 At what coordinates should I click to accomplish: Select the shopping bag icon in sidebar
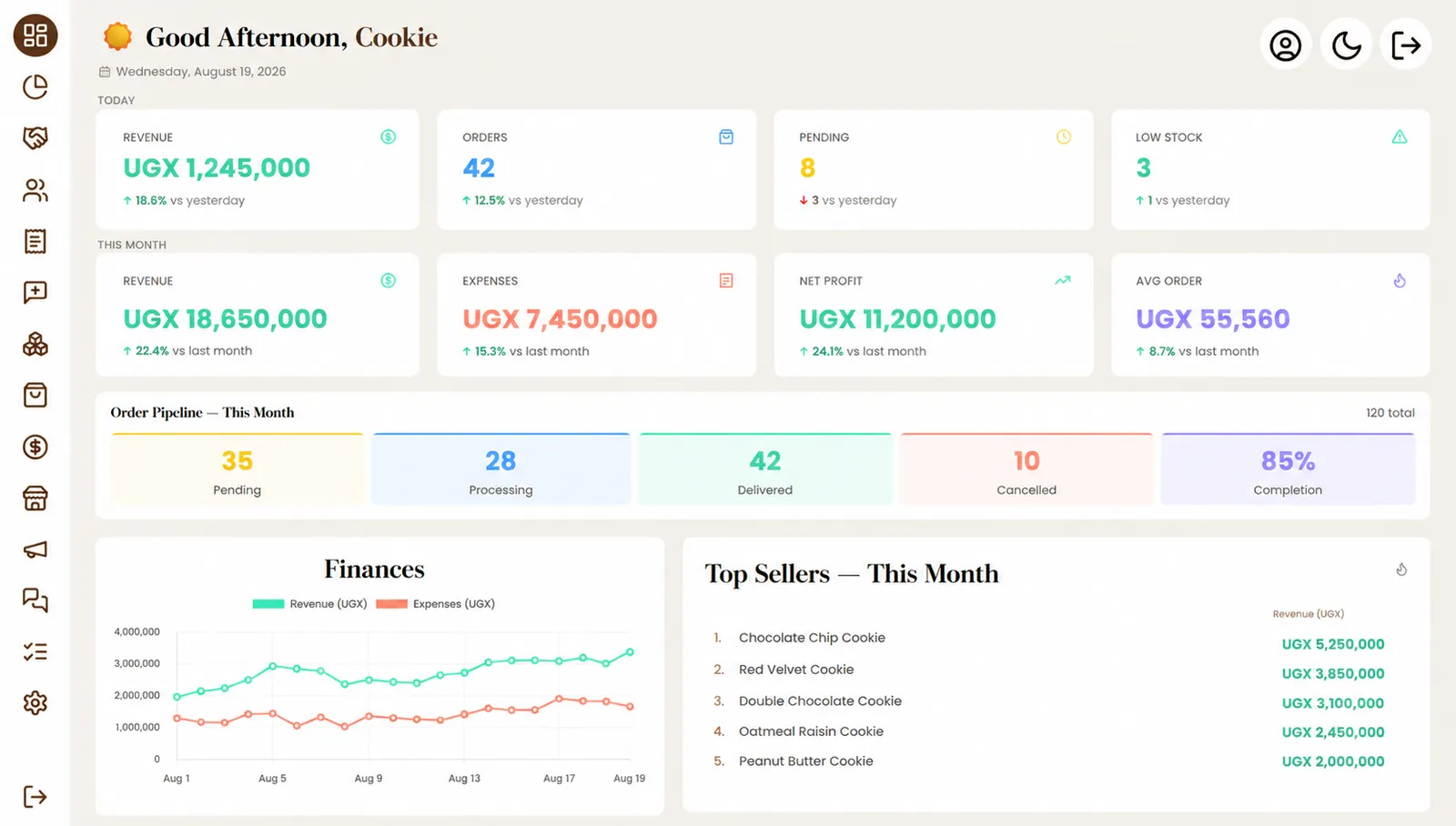pyautogui.click(x=35, y=395)
